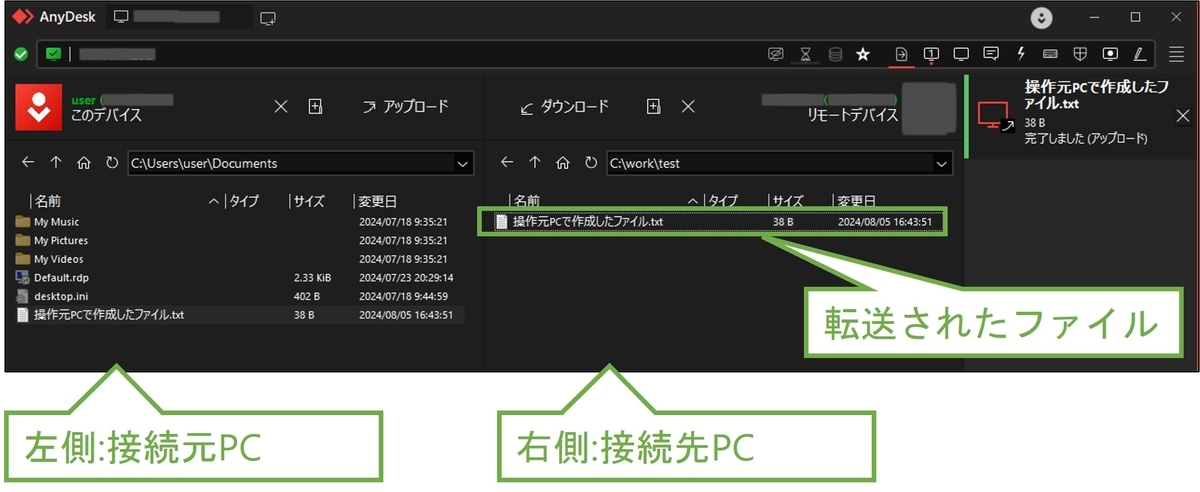Create new folder in remote device panel
1200x492 pixels.
[654, 106]
